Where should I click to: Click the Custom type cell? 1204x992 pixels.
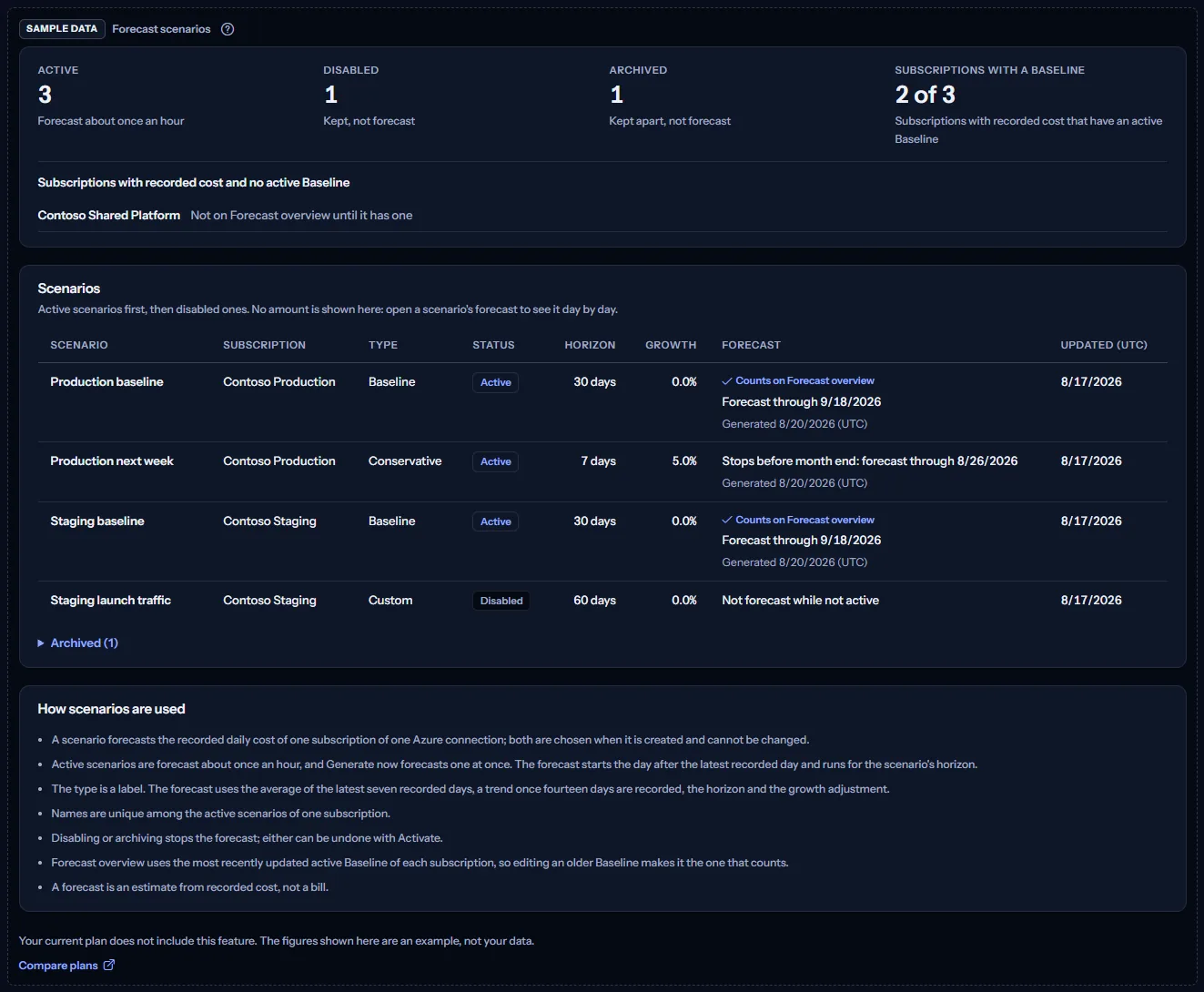pos(390,601)
